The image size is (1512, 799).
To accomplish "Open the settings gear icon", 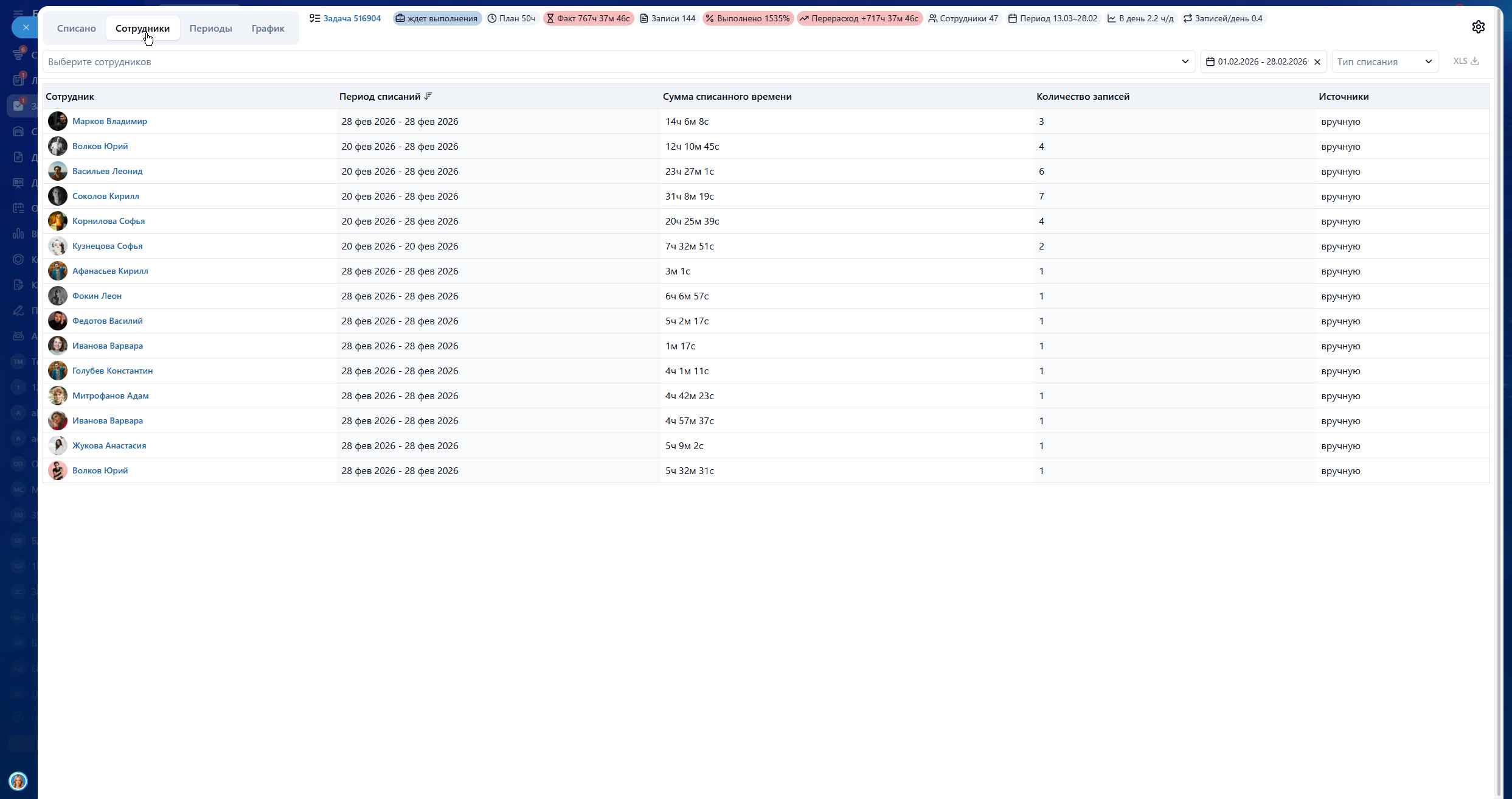I will [1478, 27].
